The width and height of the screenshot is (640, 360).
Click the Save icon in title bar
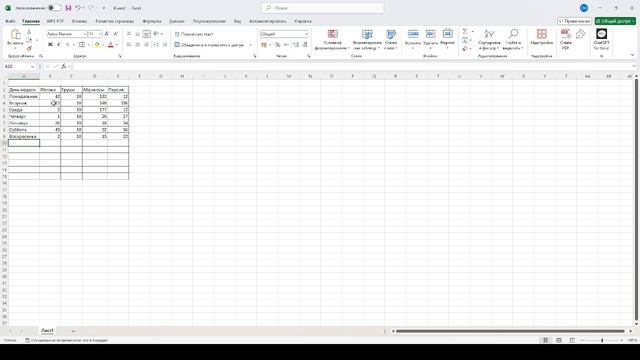(x=68, y=8)
